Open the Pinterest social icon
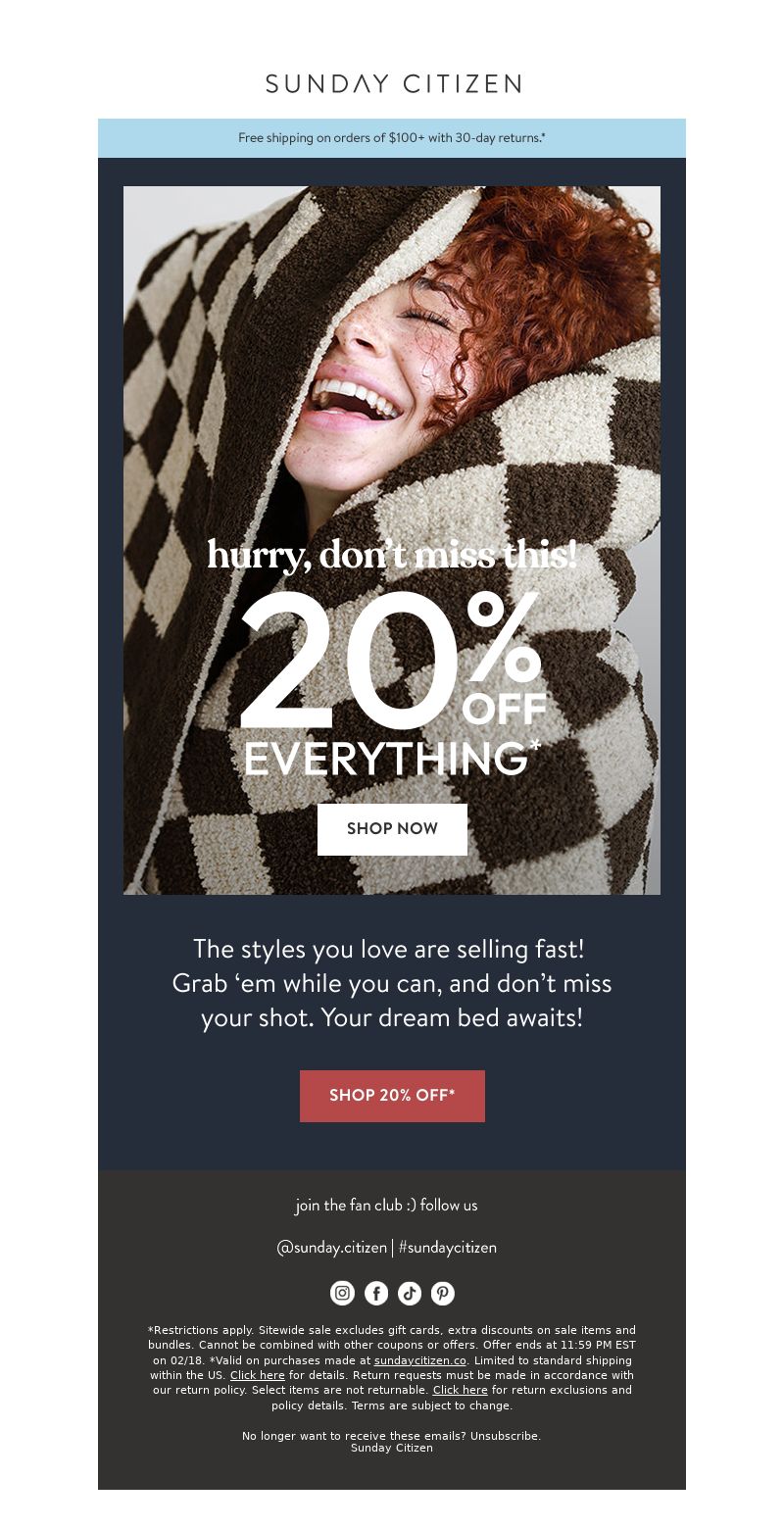 click(x=443, y=1293)
